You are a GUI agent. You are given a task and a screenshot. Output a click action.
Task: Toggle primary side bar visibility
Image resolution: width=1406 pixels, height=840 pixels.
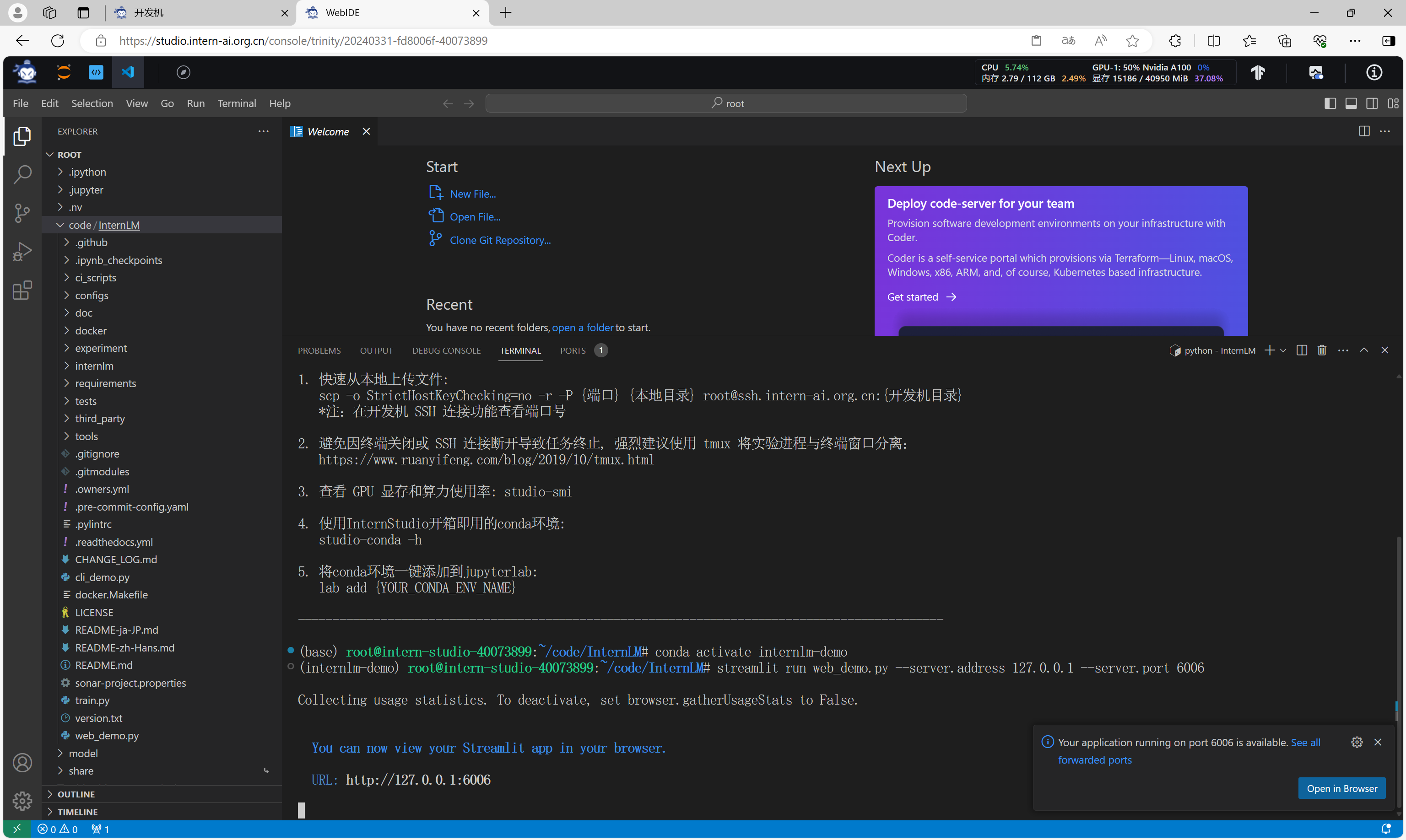[x=1330, y=103]
